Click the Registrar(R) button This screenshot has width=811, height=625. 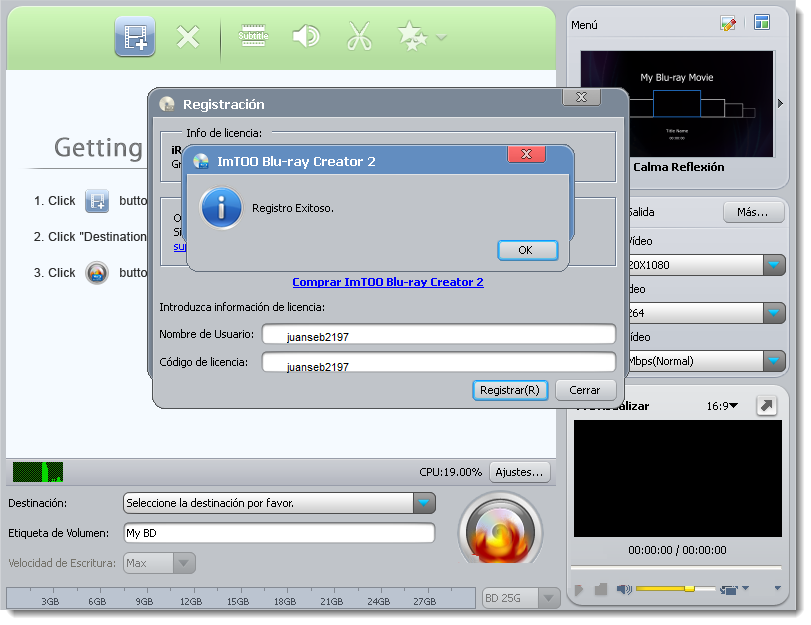pos(510,390)
